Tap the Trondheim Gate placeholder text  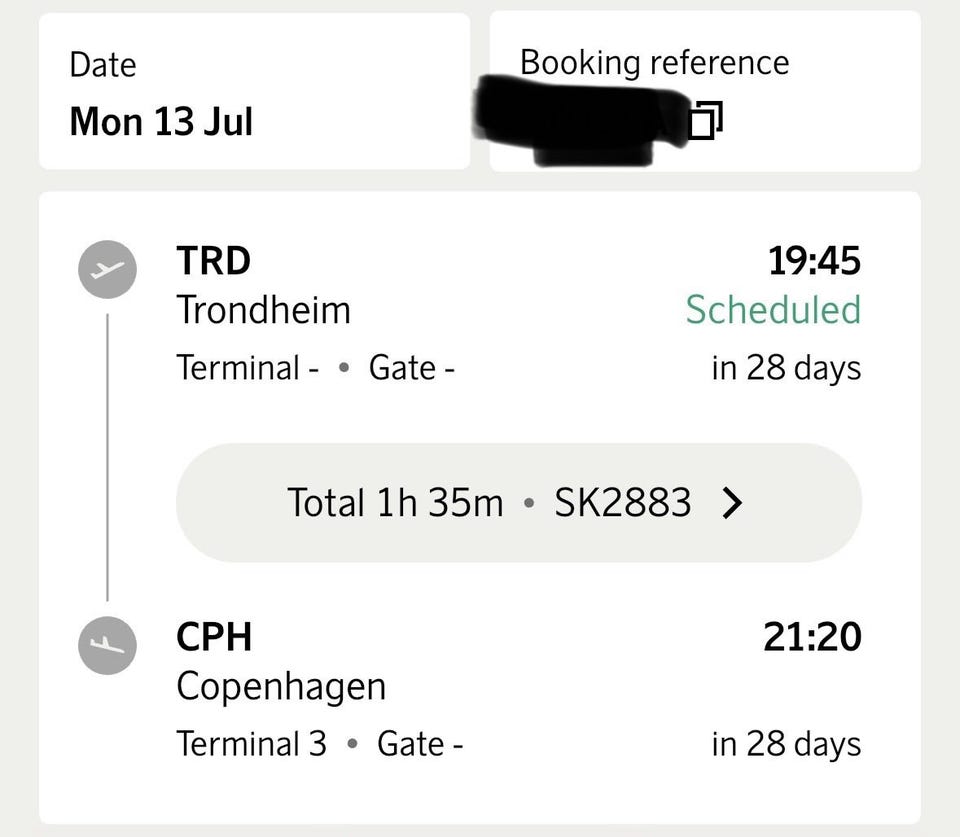[x=411, y=368]
